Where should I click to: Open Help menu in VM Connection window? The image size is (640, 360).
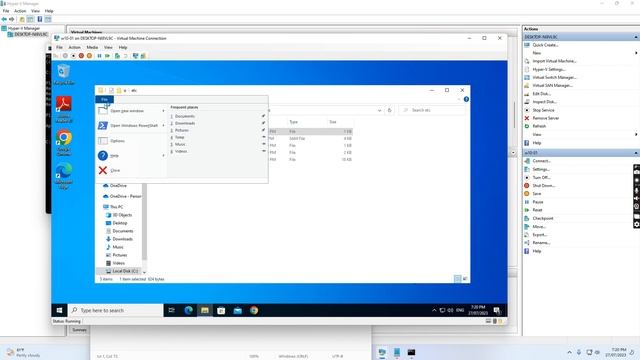click(x=123, y=47)
